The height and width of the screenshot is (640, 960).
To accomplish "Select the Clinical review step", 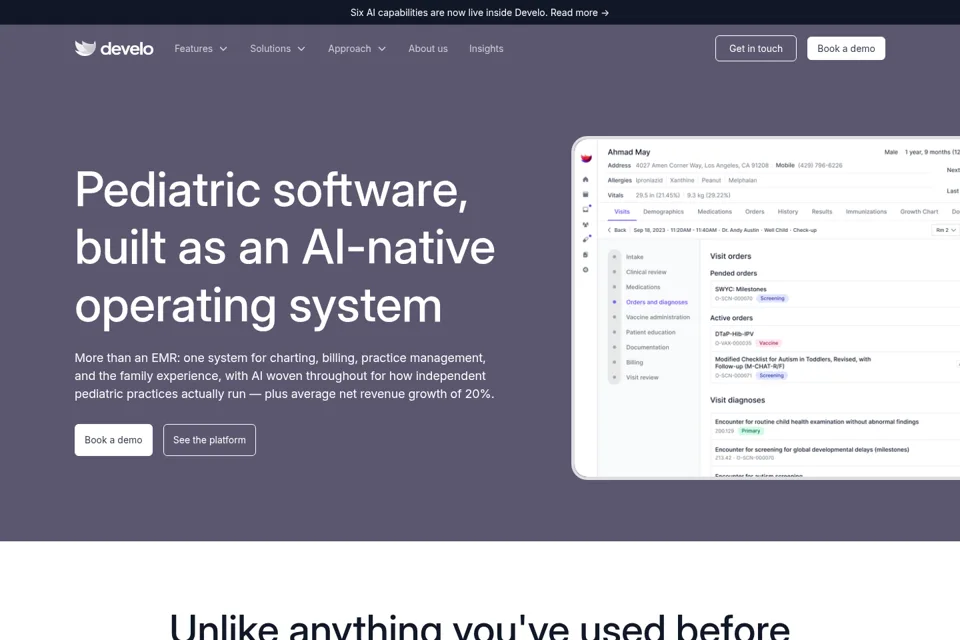I will coord(646,272).
